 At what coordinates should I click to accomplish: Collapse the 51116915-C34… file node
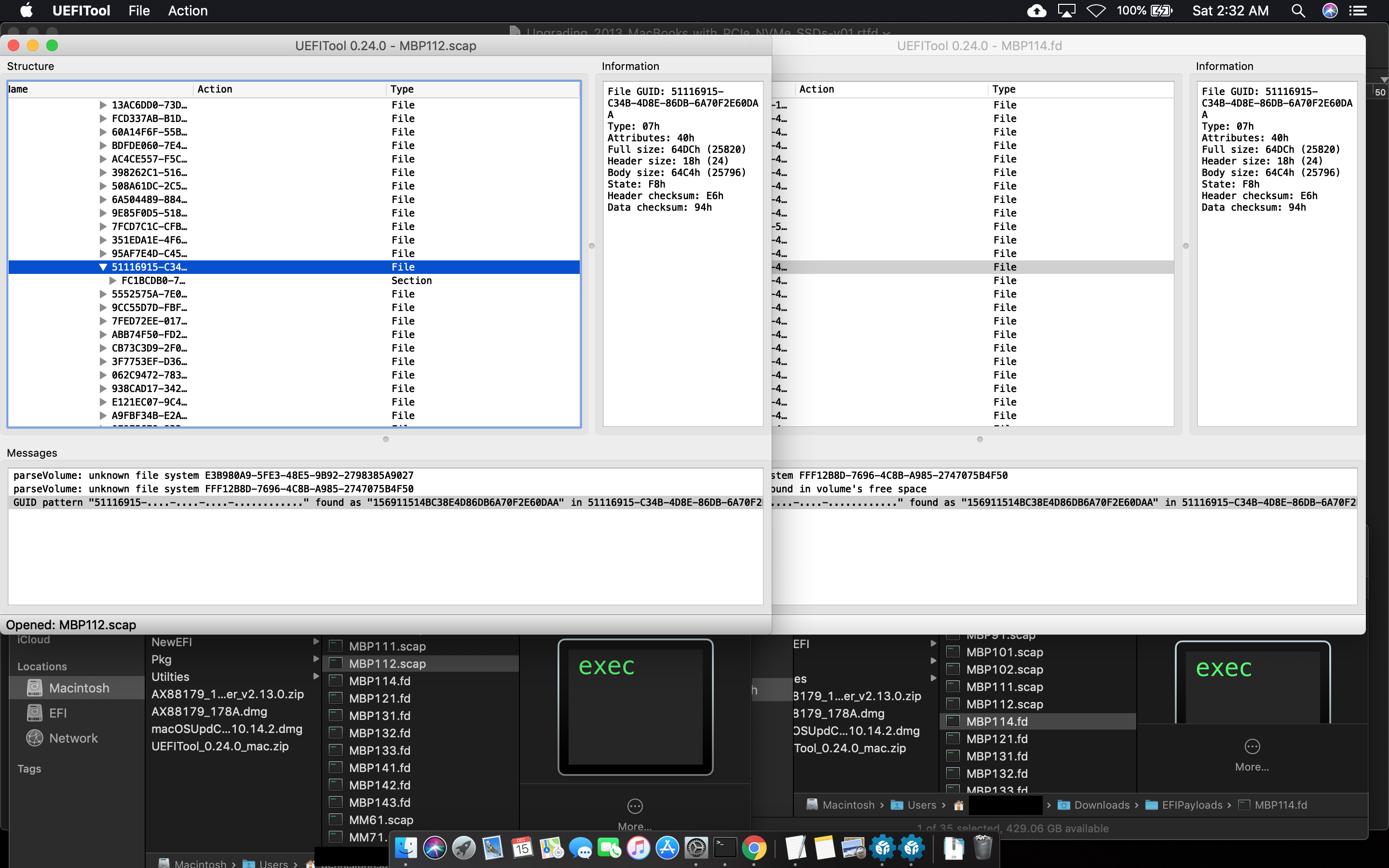(103, 267)
